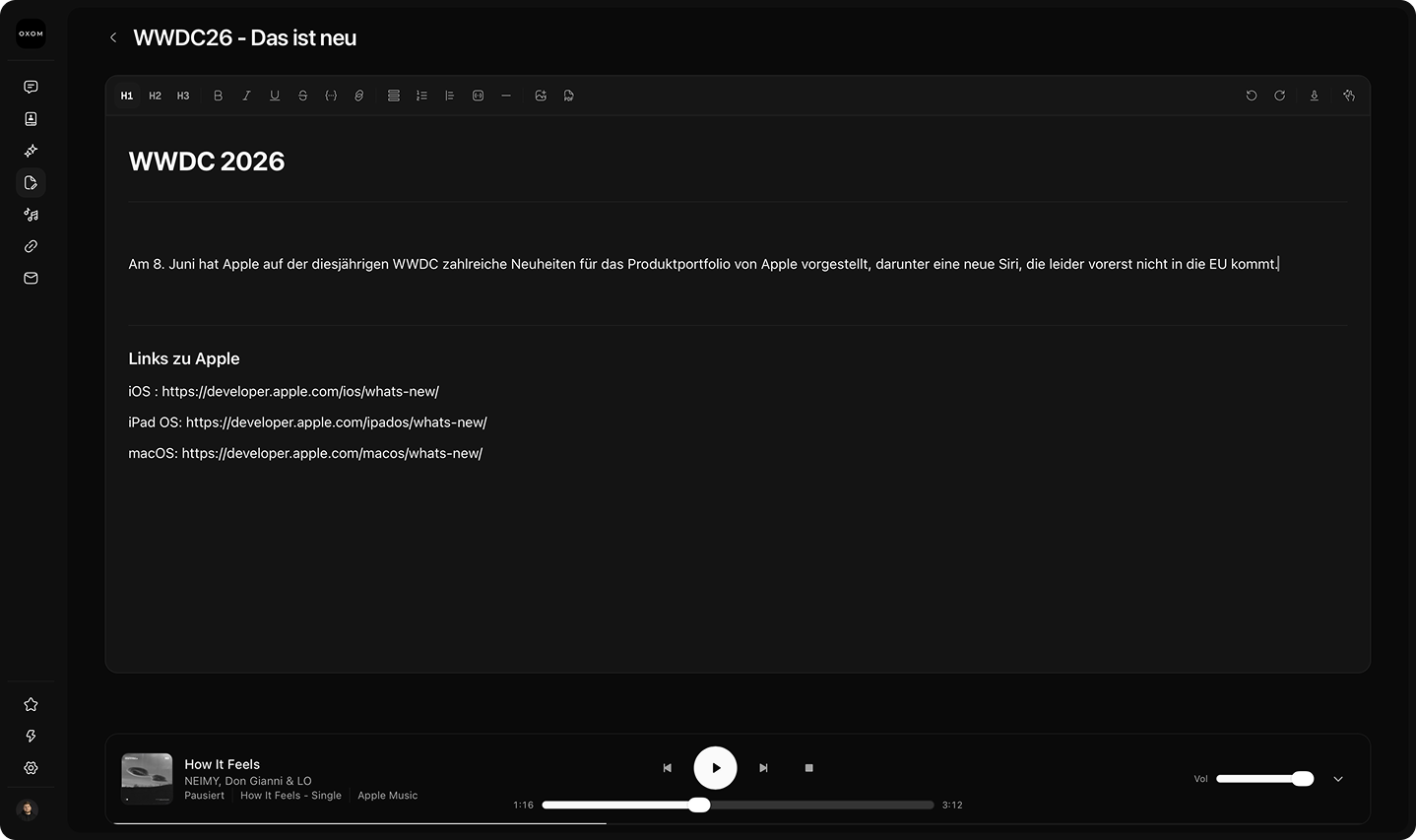Redo the last edit
1416x840 pixels.
click(x=1280, y=96)
